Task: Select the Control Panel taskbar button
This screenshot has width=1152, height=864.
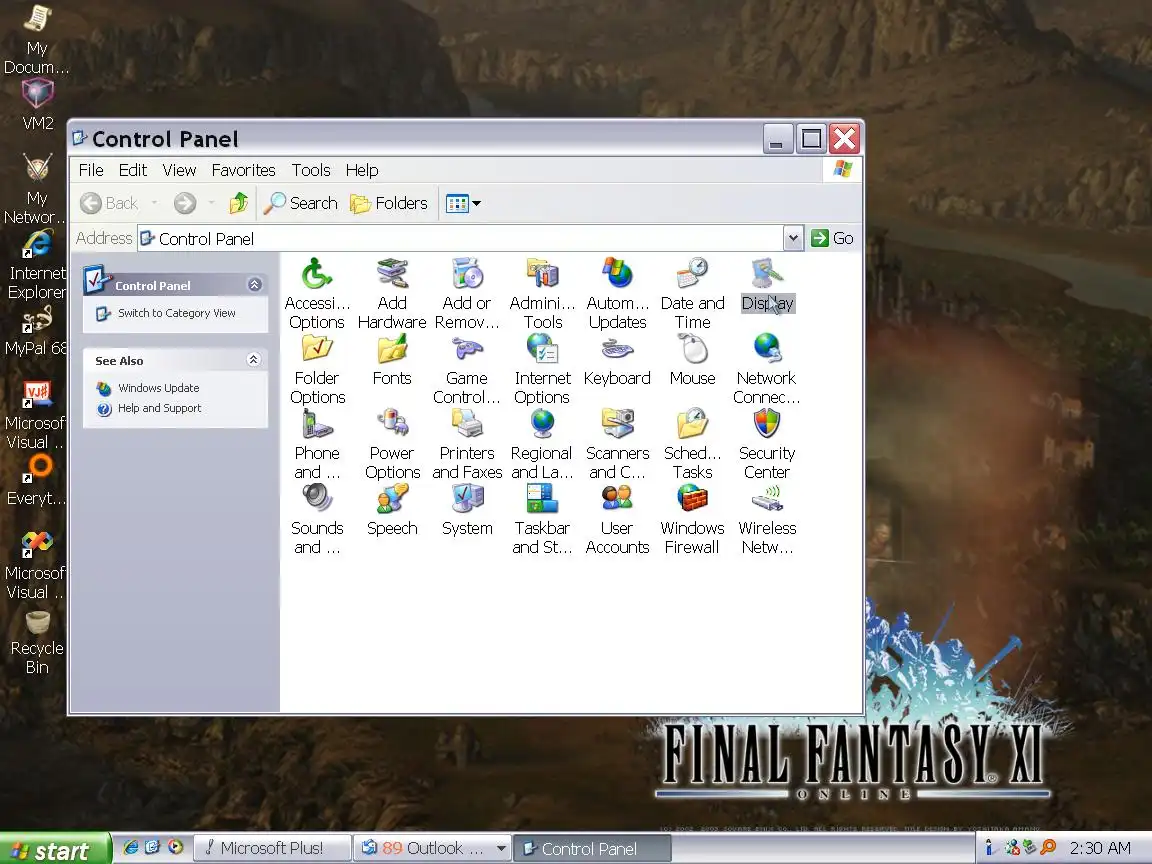Action: coord(591,849)
